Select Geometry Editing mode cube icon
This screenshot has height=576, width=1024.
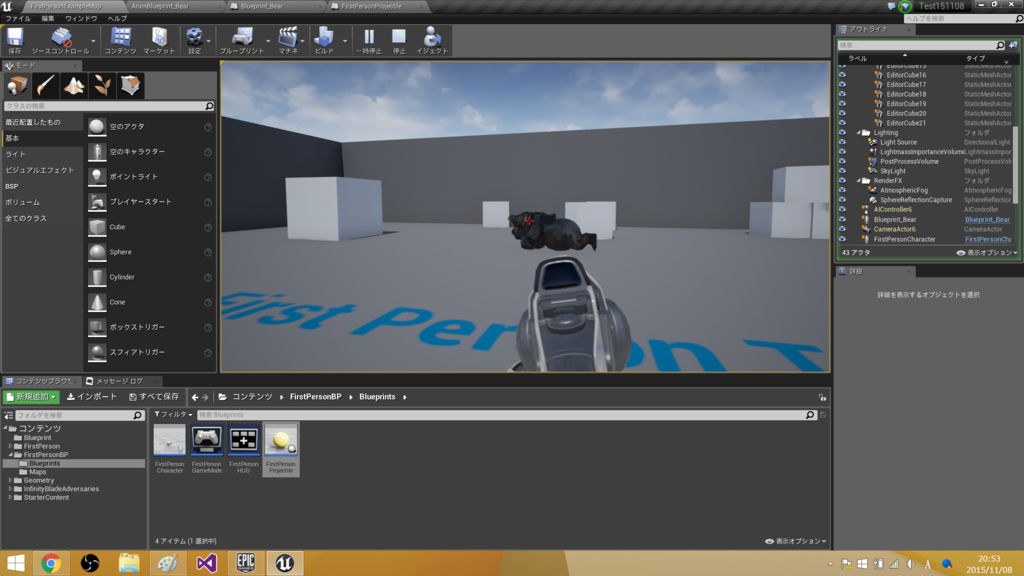[131, 85]
